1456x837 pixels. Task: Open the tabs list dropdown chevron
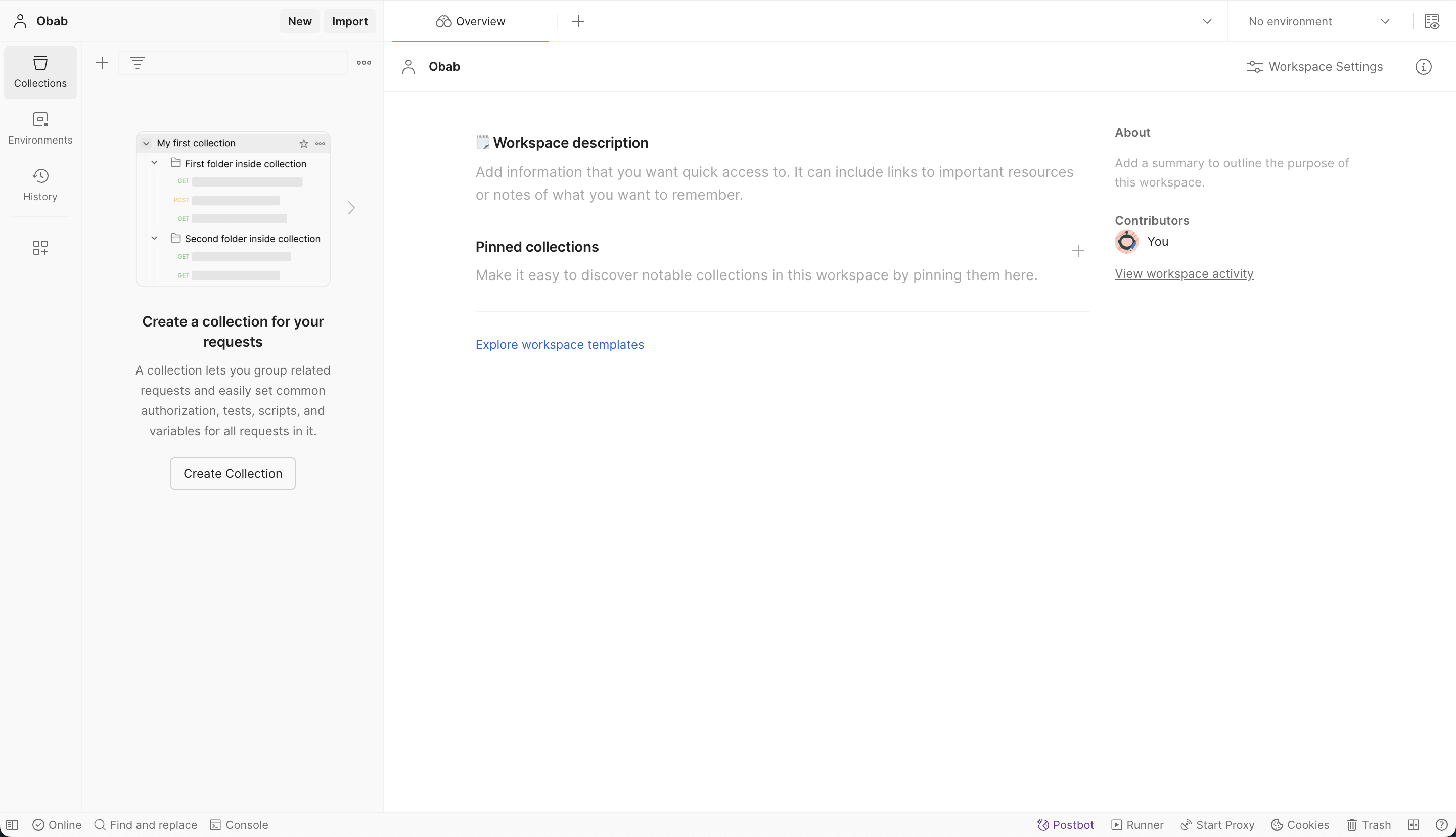tap(1207, 21)
